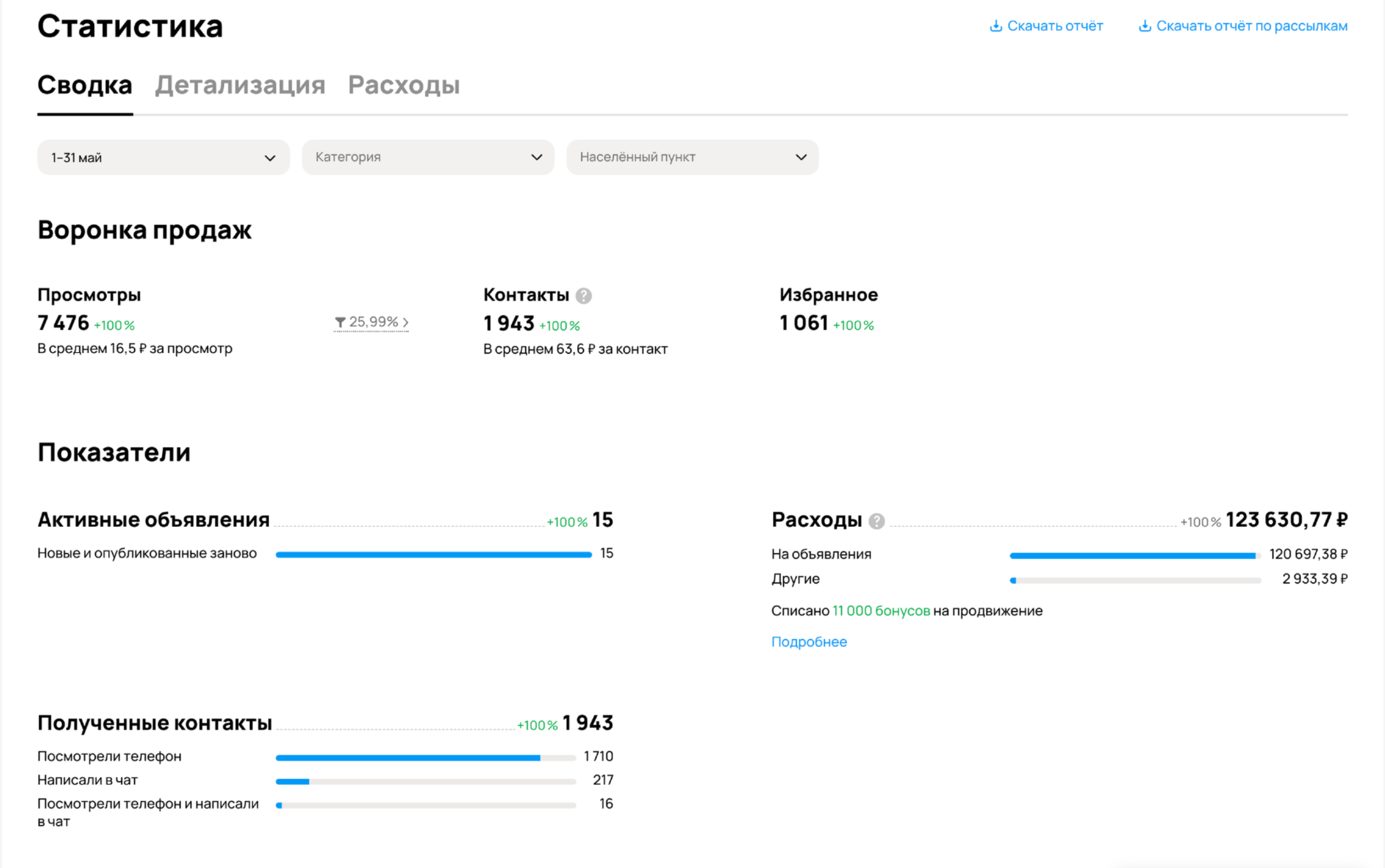This screenshot has width=1385, height=868.
Task: Click the Скачать отчёт link
Action: [1054, 26]
